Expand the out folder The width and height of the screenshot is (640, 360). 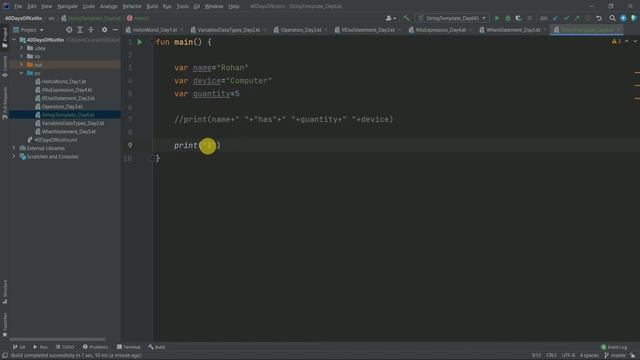coord(22,64)
